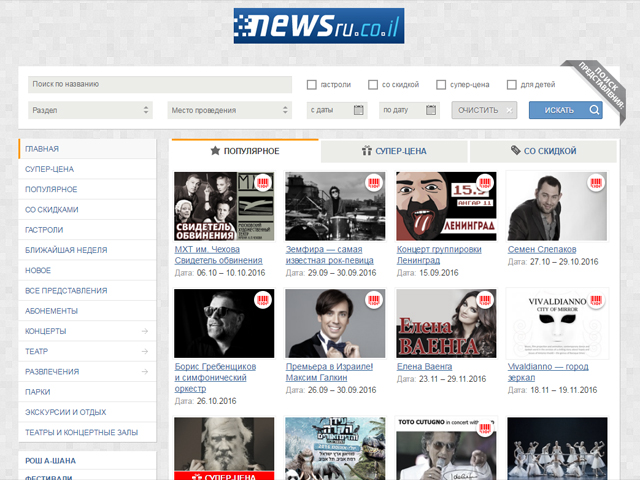This screenshot has height=480, width=640.
Task: Open the calendar icon for 'с даты'
Action: pyautogui.click(x=358, y=110)
